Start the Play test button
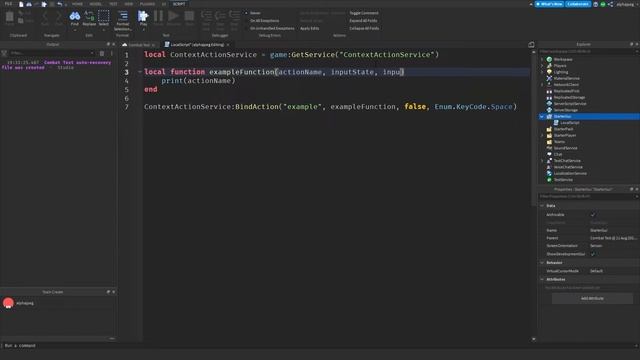 (x=143, y=18)
